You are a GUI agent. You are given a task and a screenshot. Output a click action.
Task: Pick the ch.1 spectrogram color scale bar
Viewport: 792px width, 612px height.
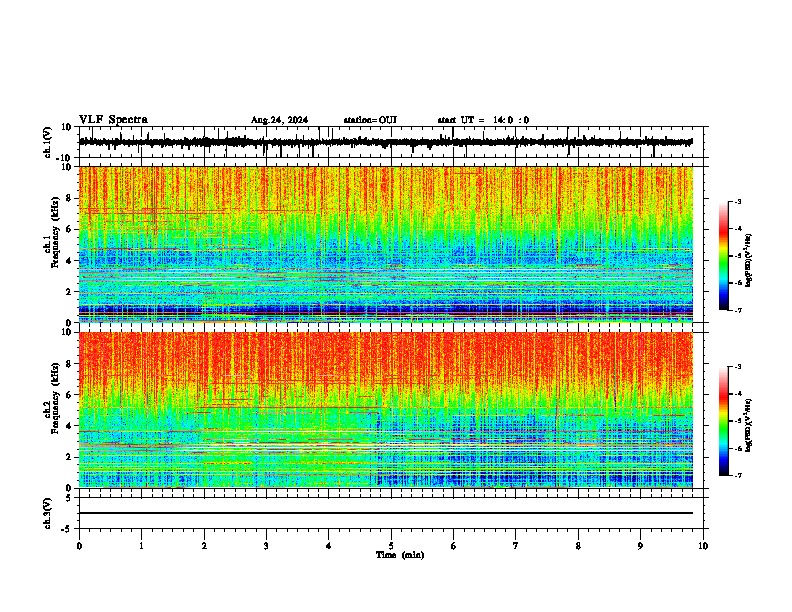point(724,255)
